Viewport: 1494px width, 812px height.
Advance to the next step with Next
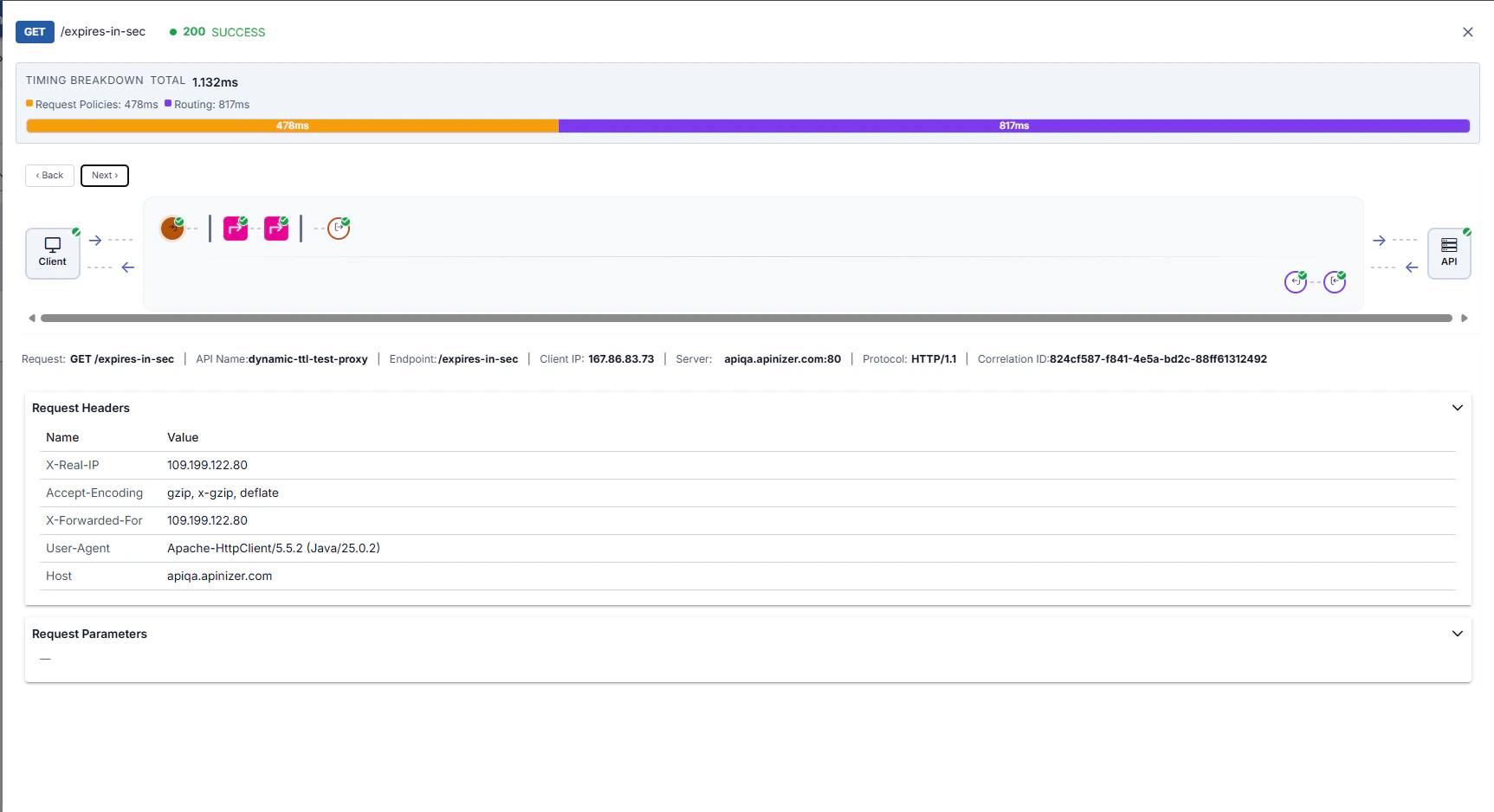(x=105, y=176)
